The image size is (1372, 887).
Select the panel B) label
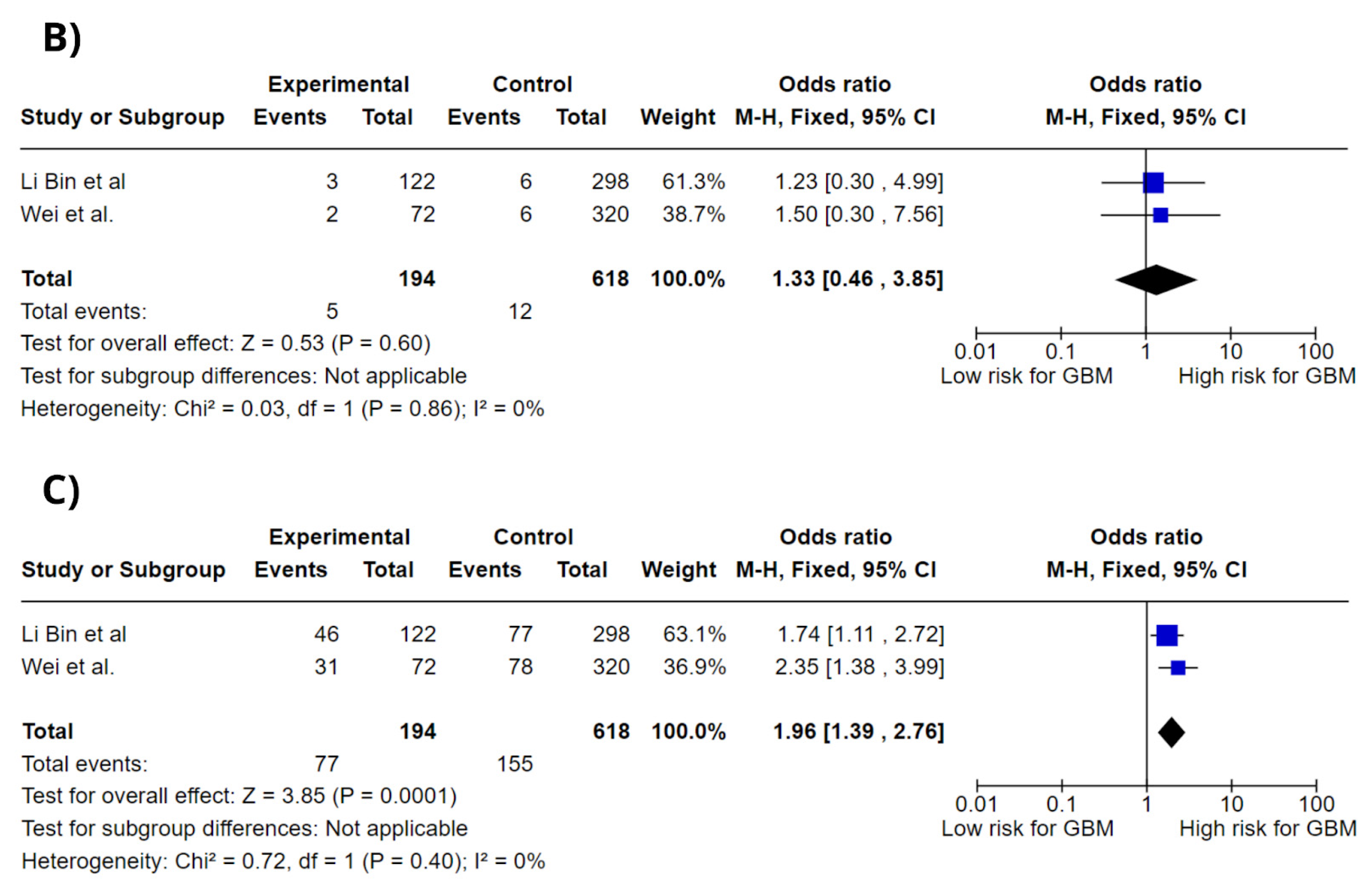coord(62,39)
